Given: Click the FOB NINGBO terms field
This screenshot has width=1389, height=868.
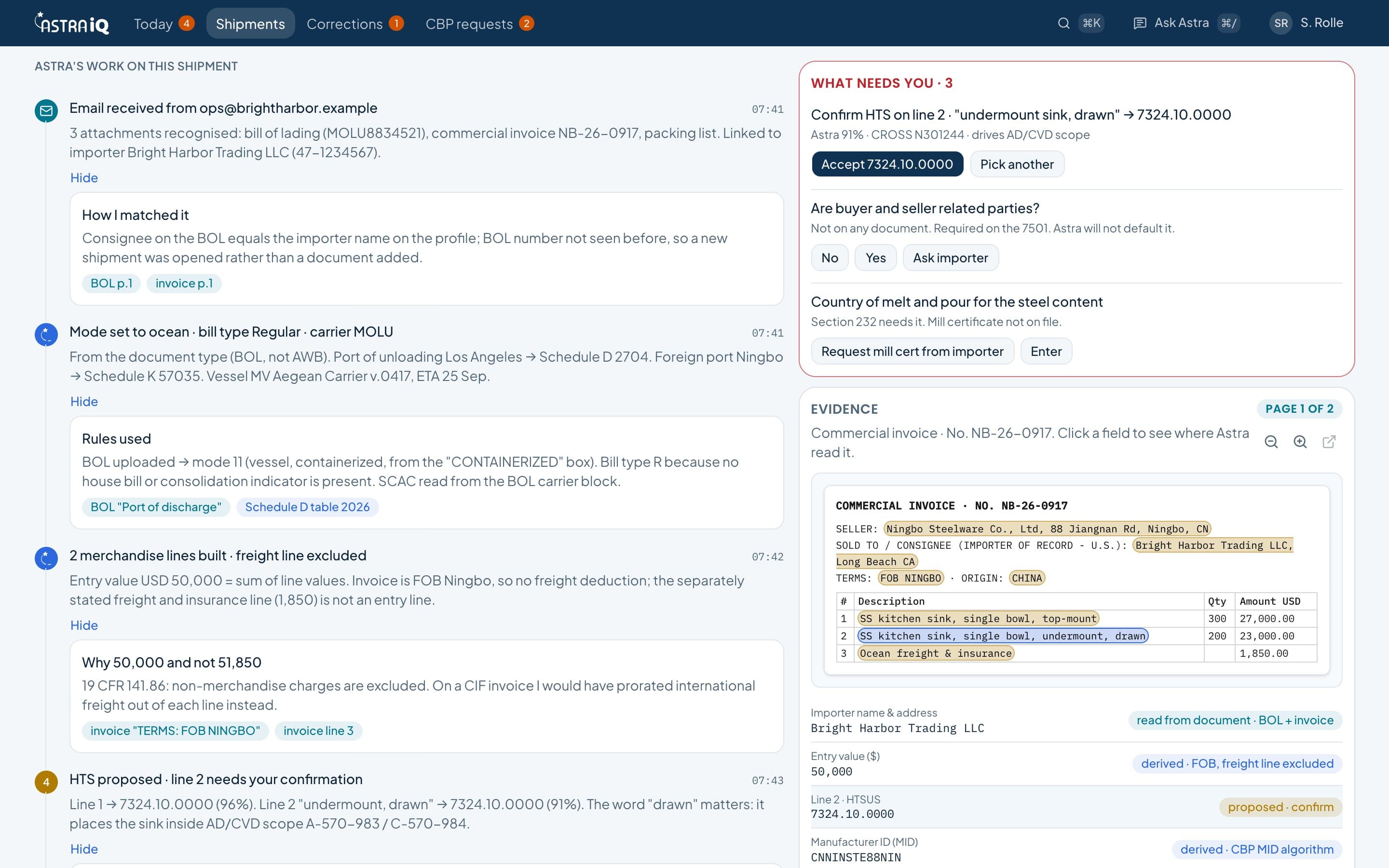Looking at the screenshot, I should coord(911,578).
